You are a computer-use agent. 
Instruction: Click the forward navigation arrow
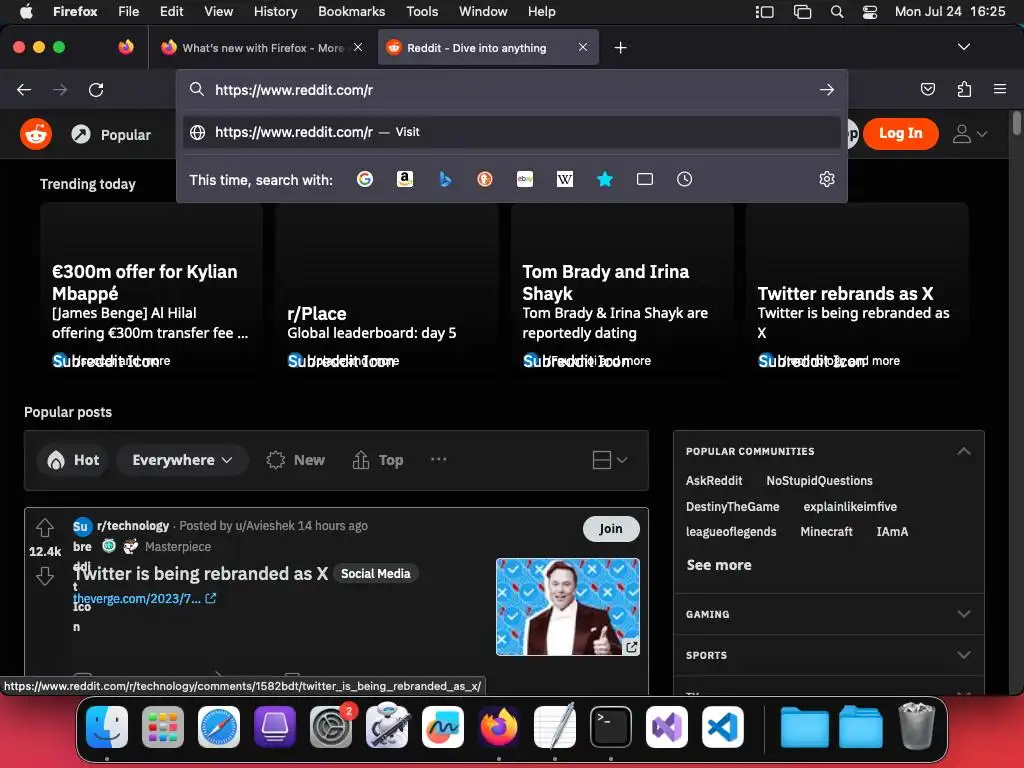(60, 89)
